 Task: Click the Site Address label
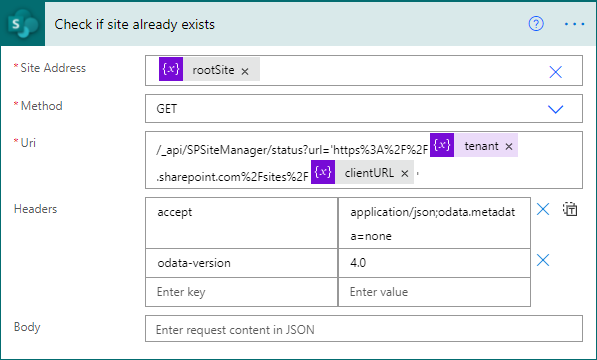(53, 68)
